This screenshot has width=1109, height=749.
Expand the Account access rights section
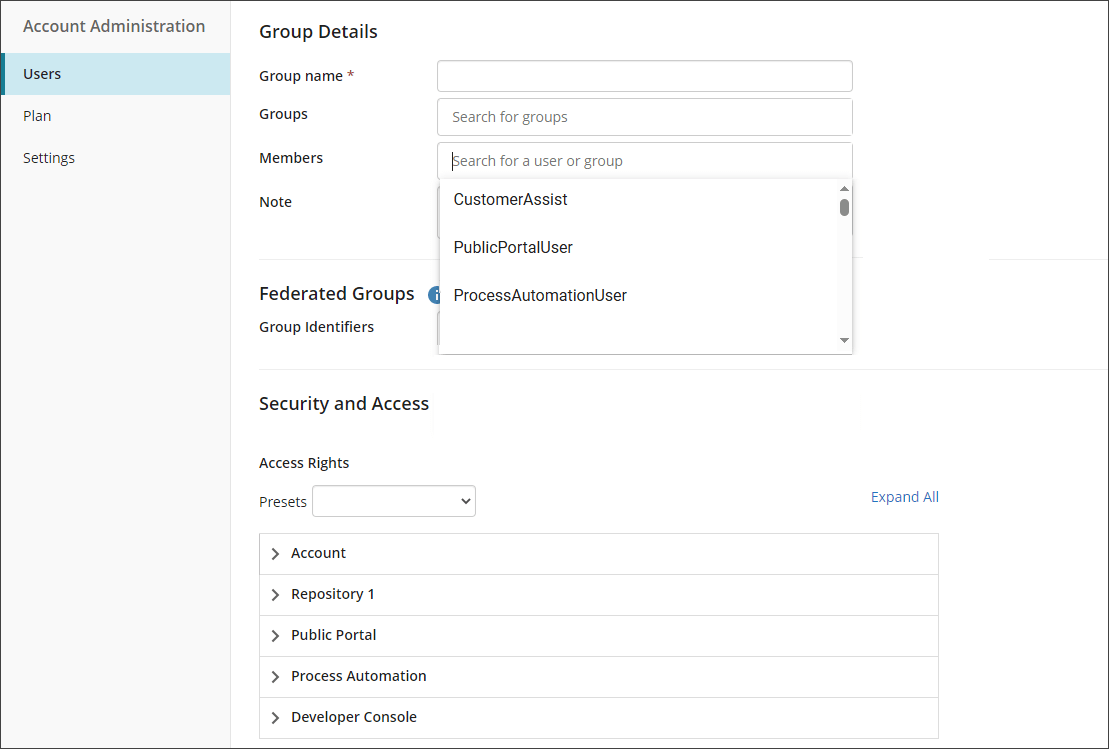tap(276, 554)
